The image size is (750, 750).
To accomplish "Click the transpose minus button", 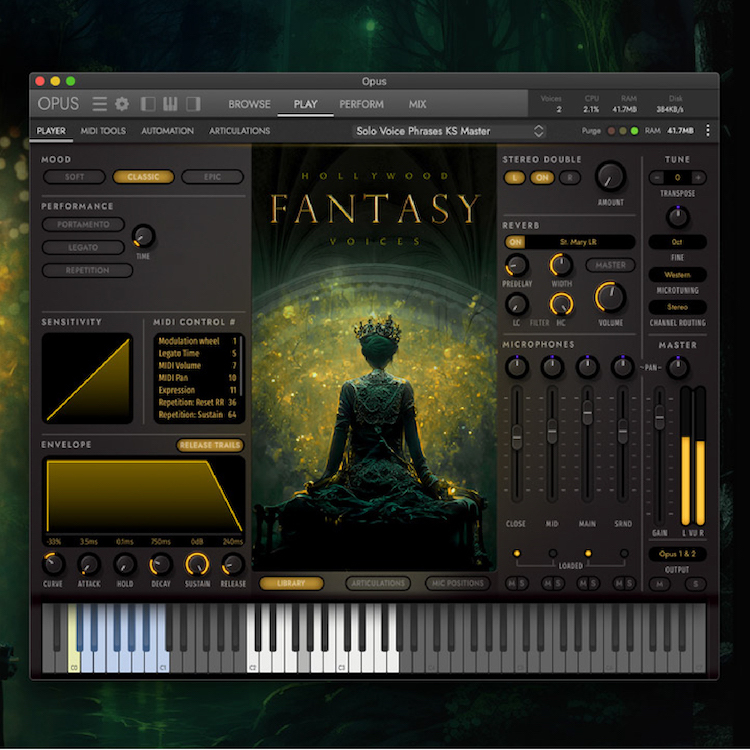I will (656, 177).
